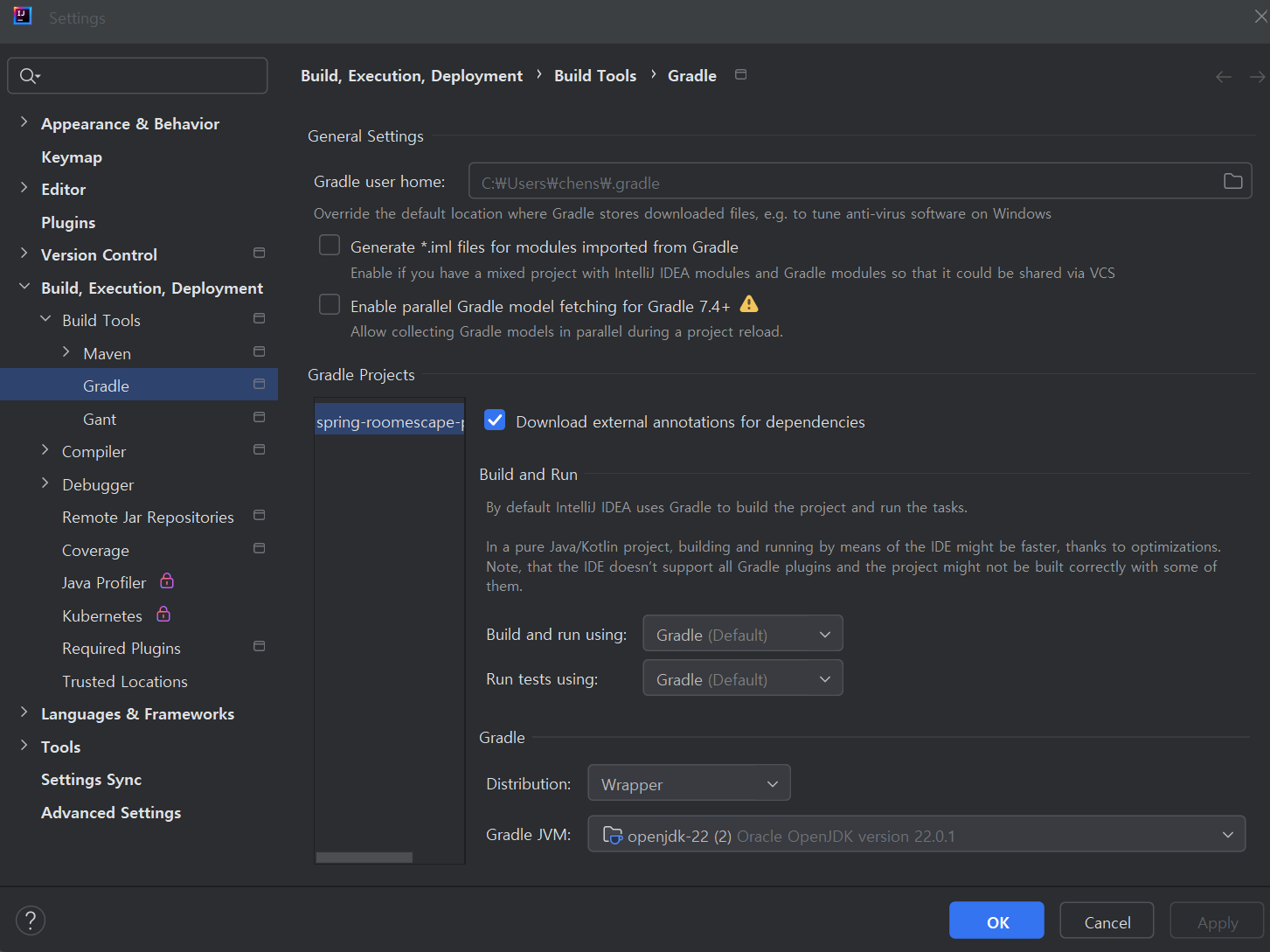Select Keymap in settings tree
Image resolution: width=1270 pixels, height=952 pixels.
click(72, 157)
